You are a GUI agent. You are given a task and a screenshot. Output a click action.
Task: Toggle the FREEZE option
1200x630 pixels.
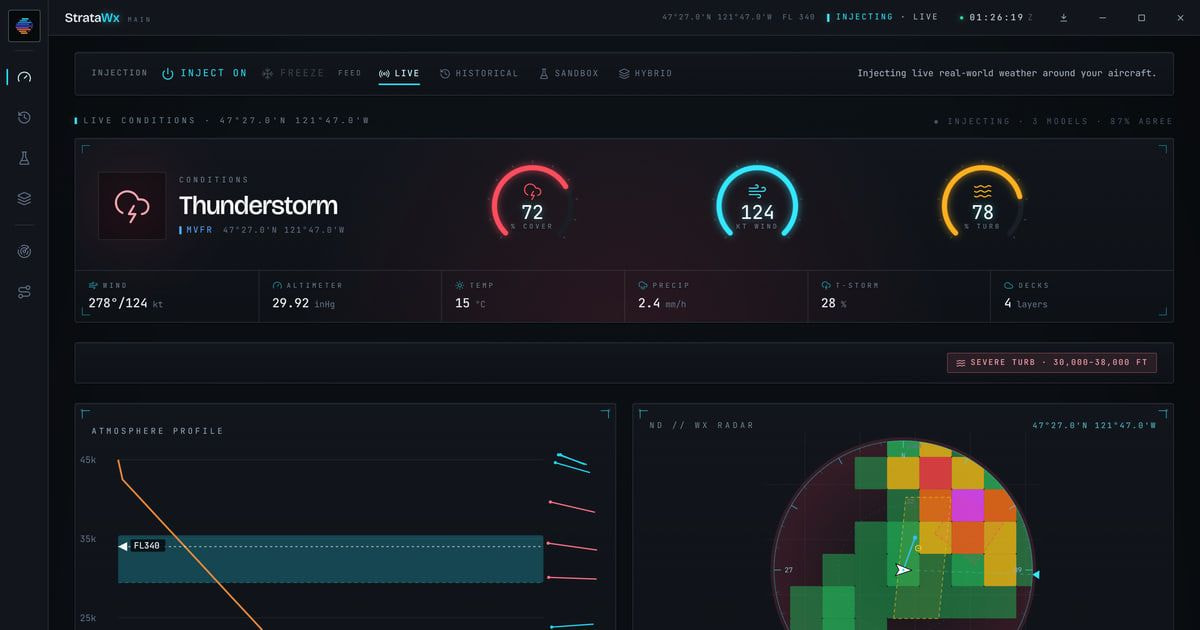click(x=293, y=73)
